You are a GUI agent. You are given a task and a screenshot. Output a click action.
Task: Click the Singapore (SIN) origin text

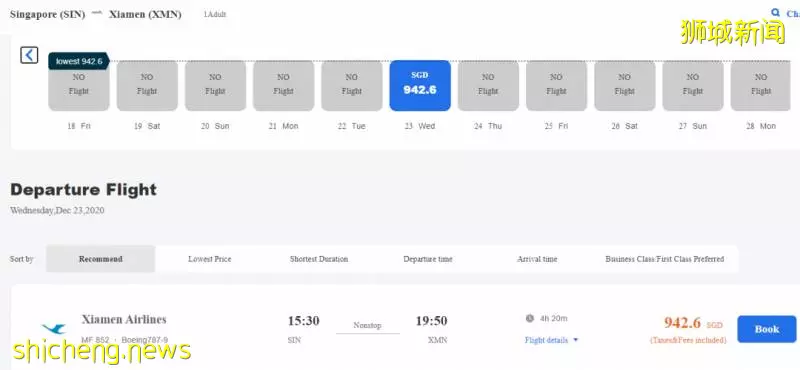pyautogui.click(x=47, y=14)
